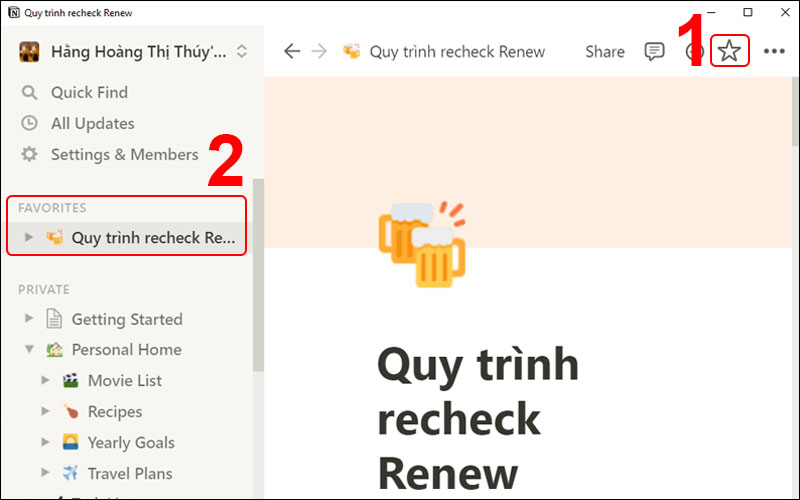Click the Yearly Goals sunrise icon
Screen dimensions: 800x500
(x=71, y=442)
